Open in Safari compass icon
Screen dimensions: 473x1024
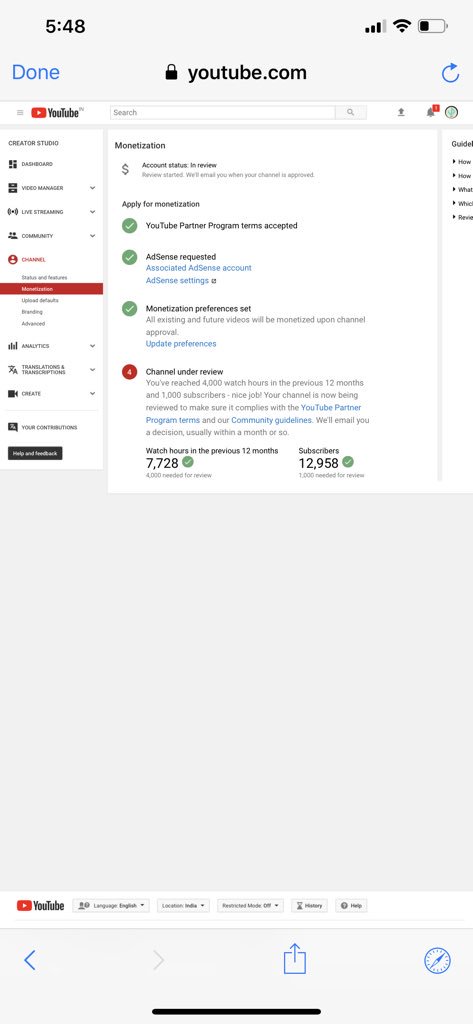coord(437,960)
